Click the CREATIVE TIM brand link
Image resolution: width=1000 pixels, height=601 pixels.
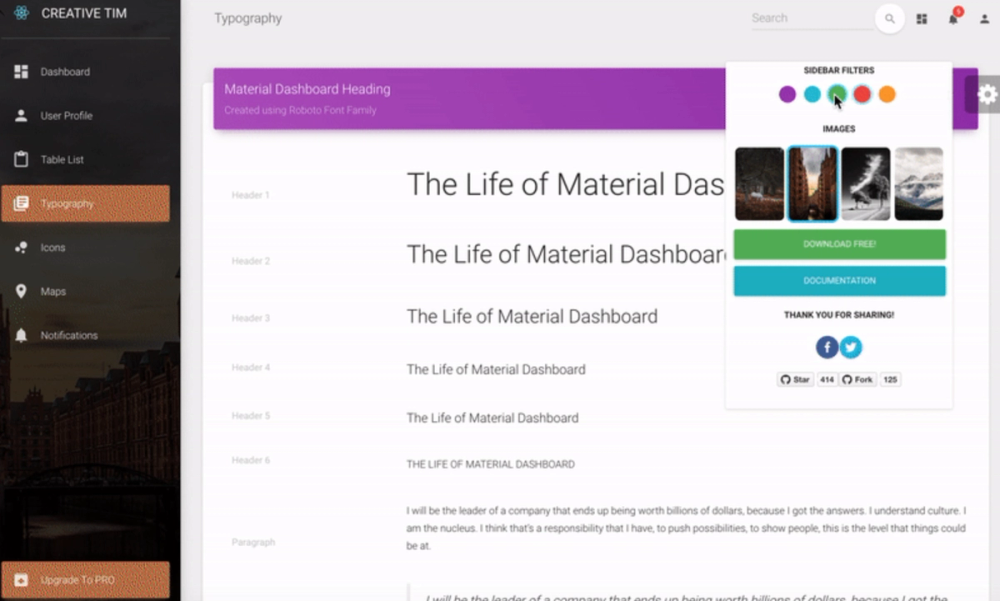[84, 13]
